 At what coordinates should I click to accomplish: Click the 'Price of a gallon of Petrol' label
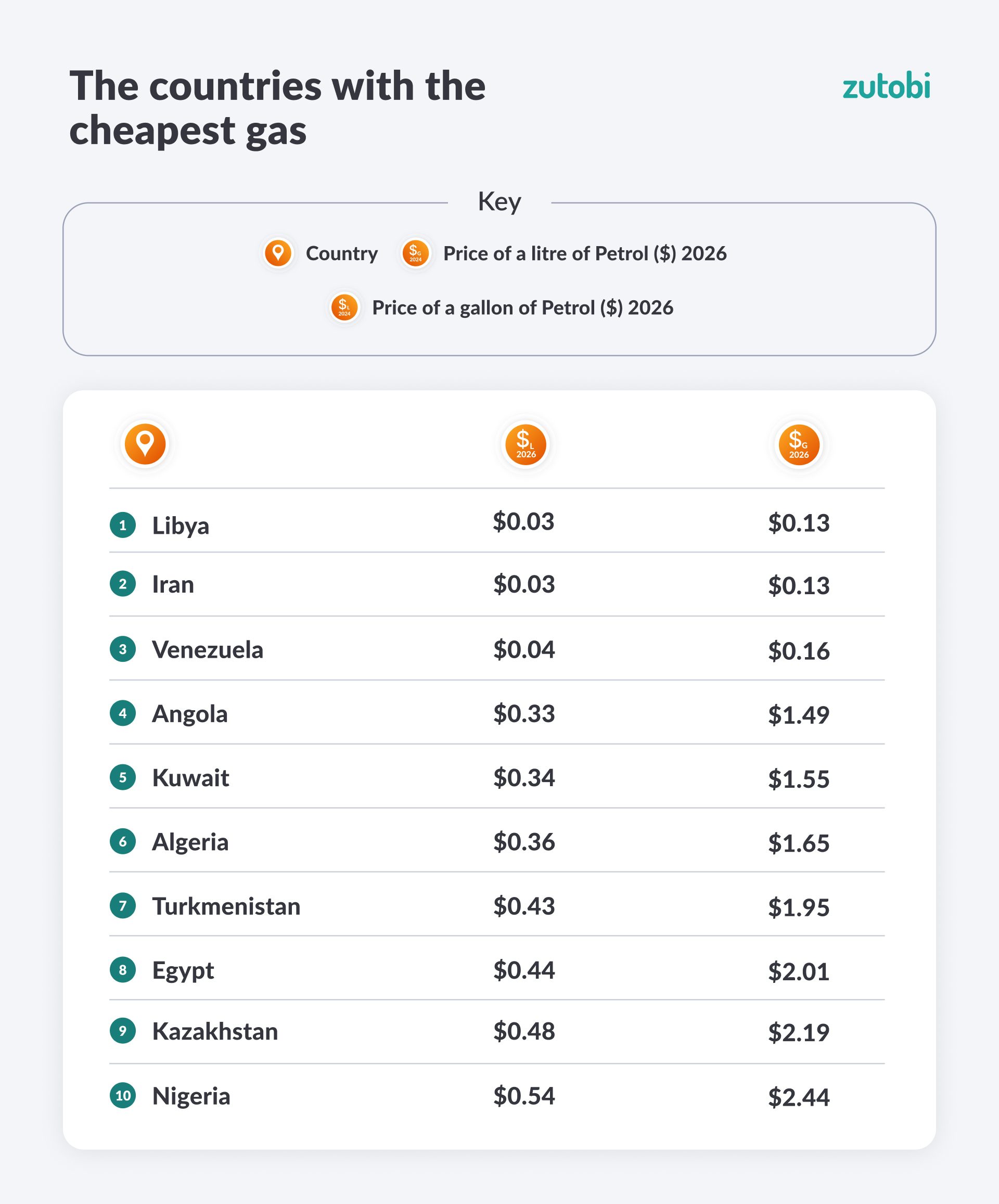[522, 308]
